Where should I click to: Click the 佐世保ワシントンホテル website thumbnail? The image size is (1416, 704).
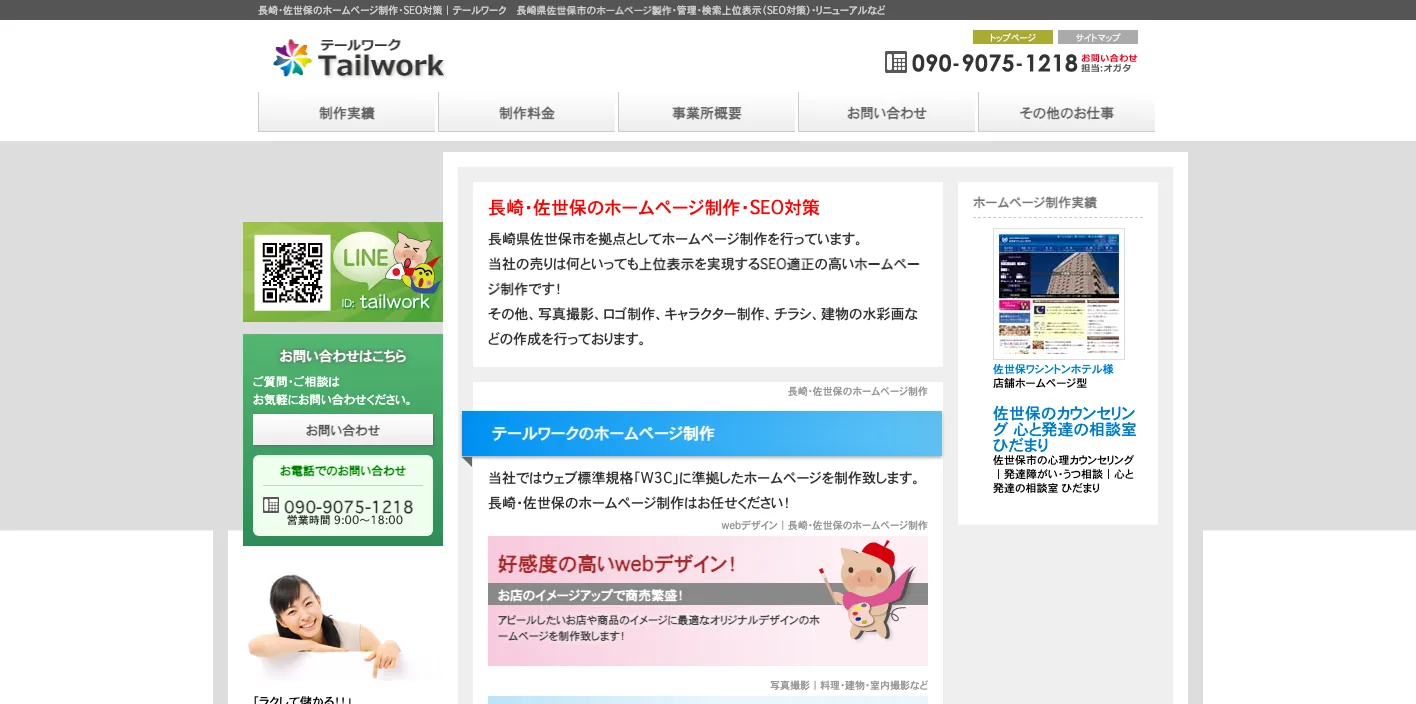pos(1059,294)
